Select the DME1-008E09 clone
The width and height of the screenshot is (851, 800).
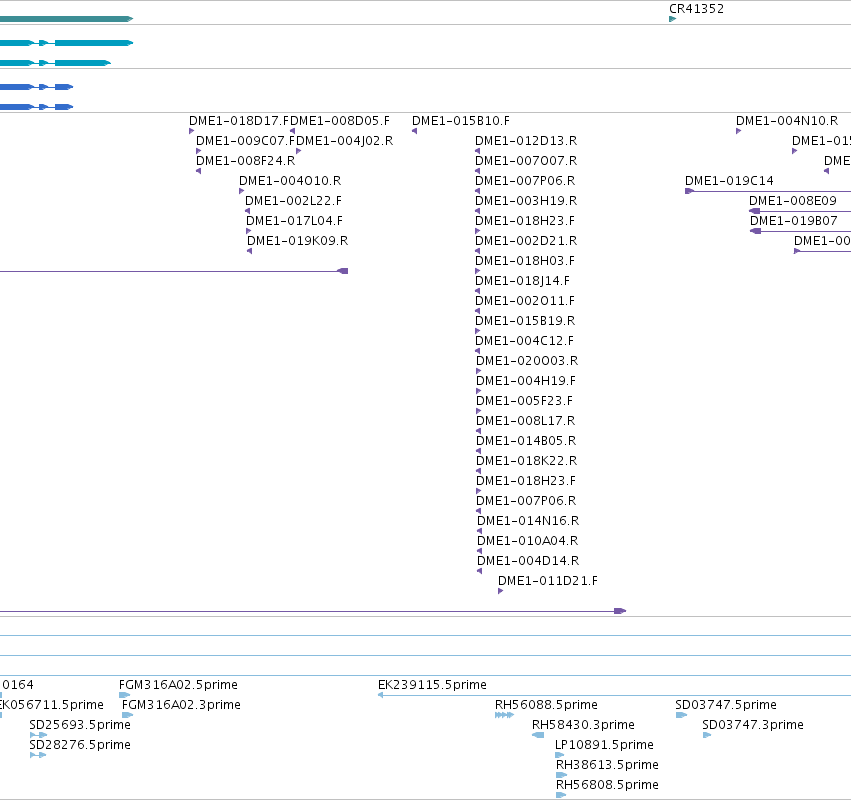[x=800, y=211]
